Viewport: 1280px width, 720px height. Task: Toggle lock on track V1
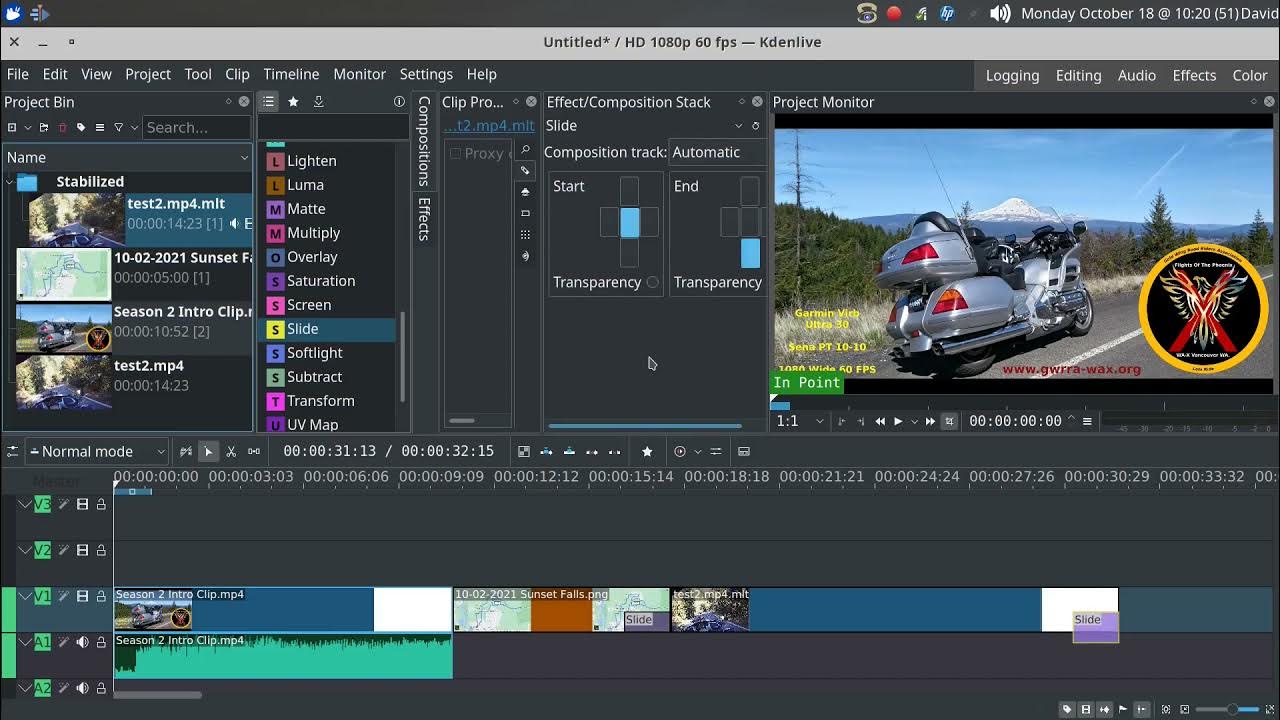coord(101,597)
